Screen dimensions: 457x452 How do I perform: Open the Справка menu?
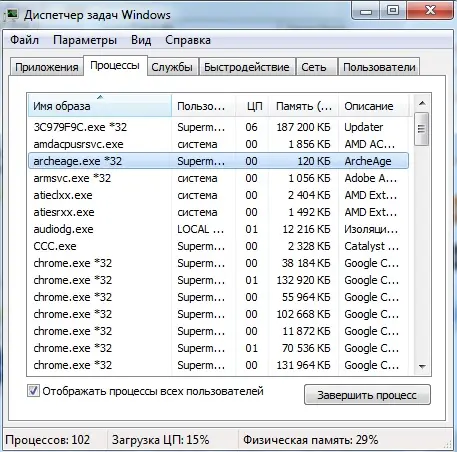[188, 40]
